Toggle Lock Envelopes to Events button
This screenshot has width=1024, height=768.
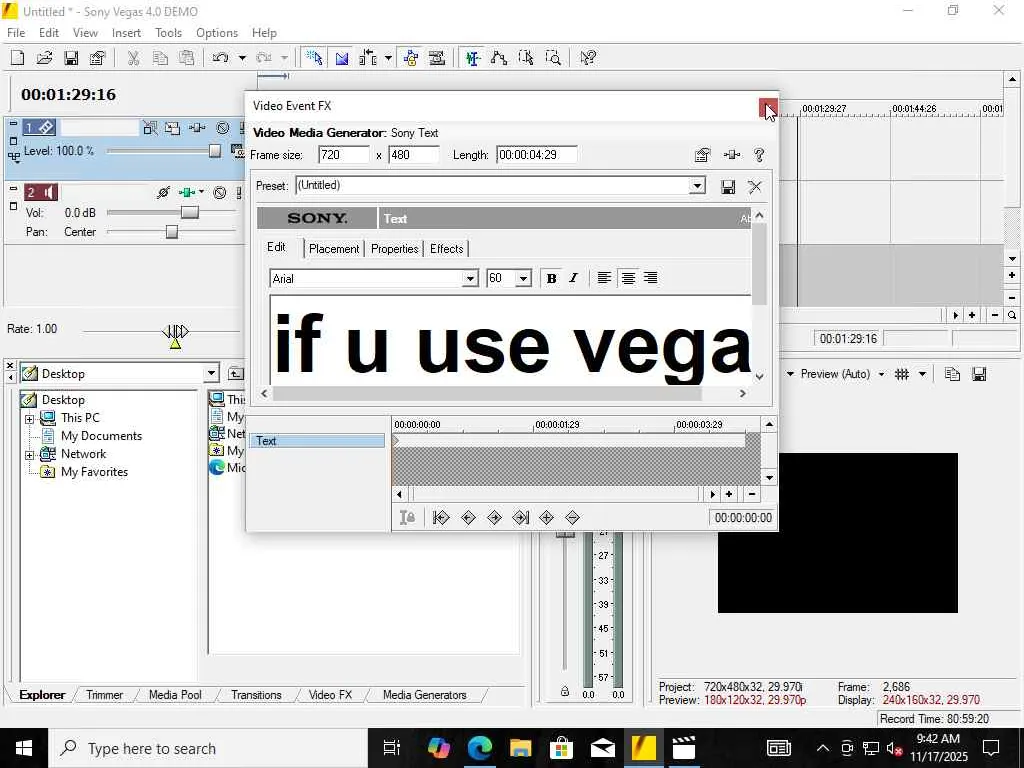(411, 58)
